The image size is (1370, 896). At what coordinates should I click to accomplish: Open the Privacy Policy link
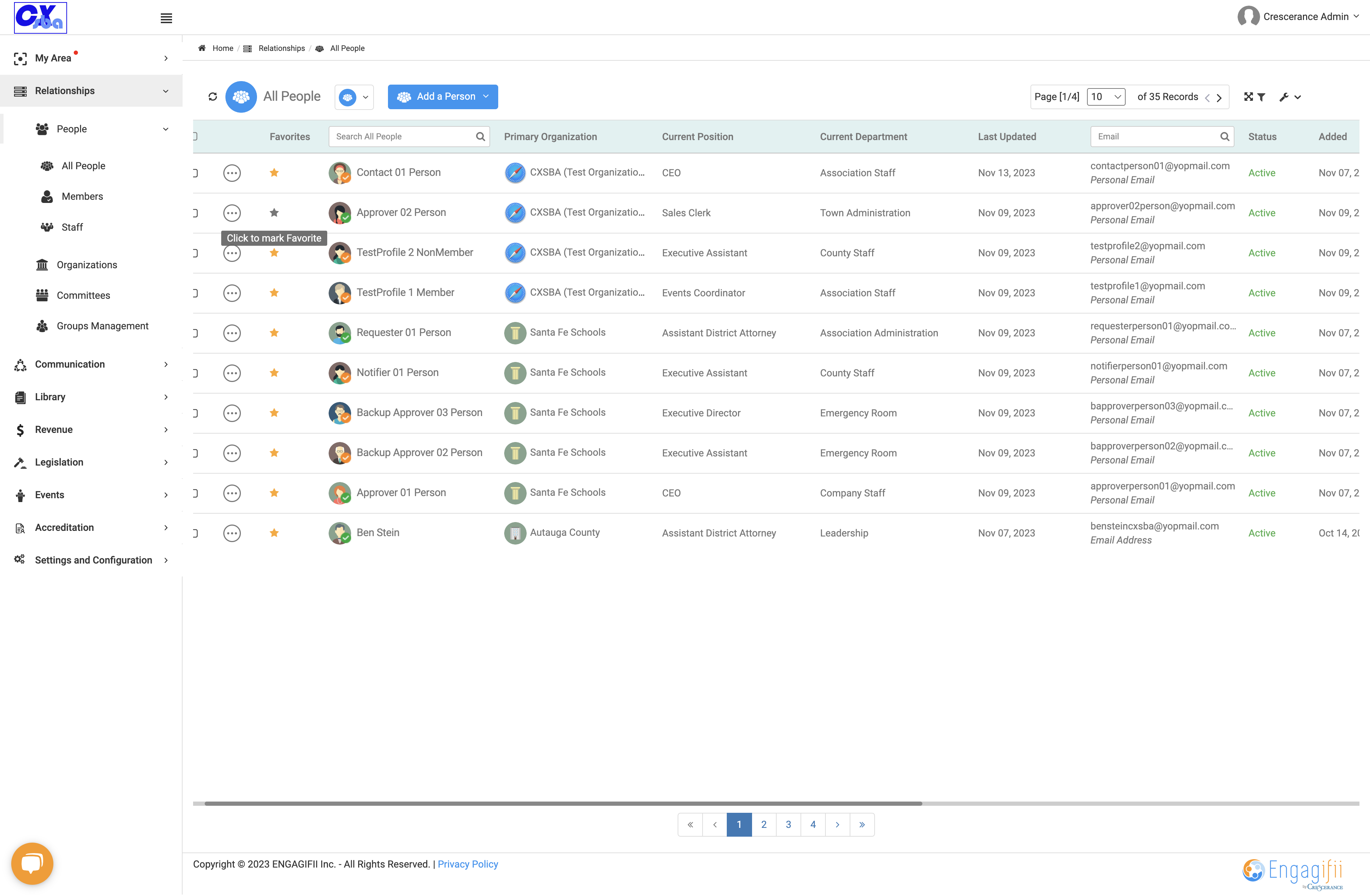coord(467,864)
